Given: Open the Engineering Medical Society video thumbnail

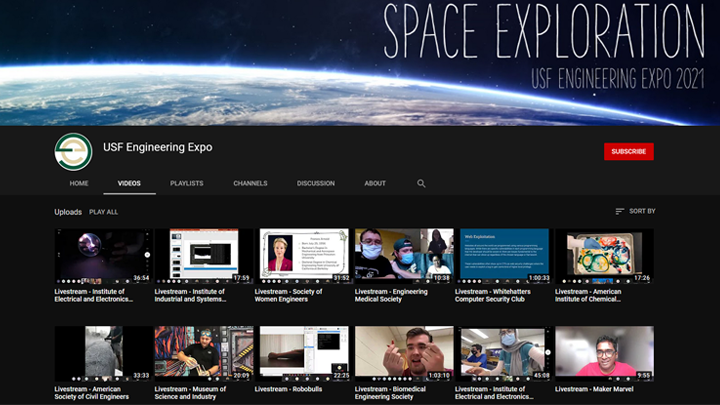Looking at the screenshot, I should click(x=404, y=256).
